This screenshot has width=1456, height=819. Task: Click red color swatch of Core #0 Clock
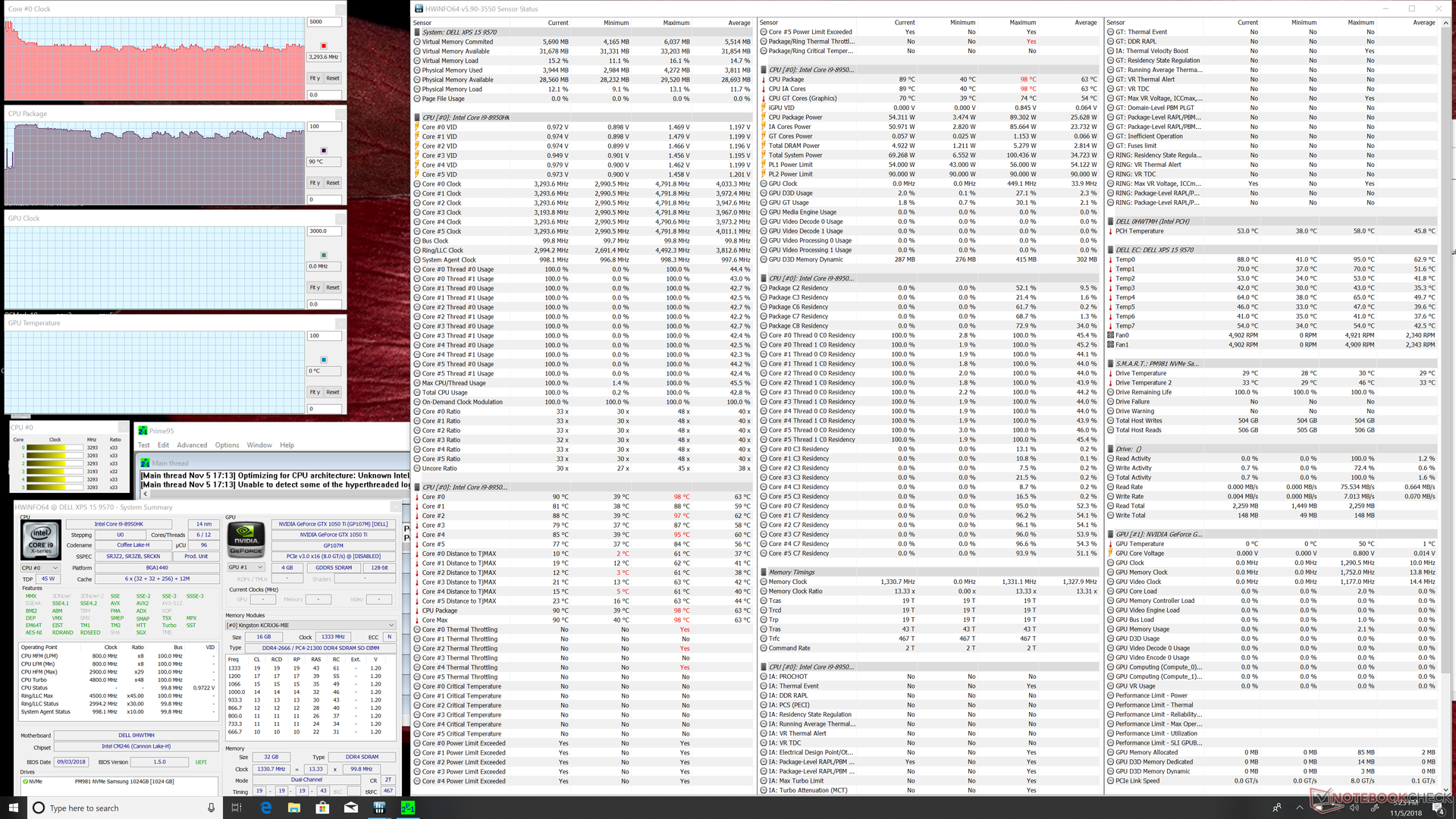coord(324,45)
